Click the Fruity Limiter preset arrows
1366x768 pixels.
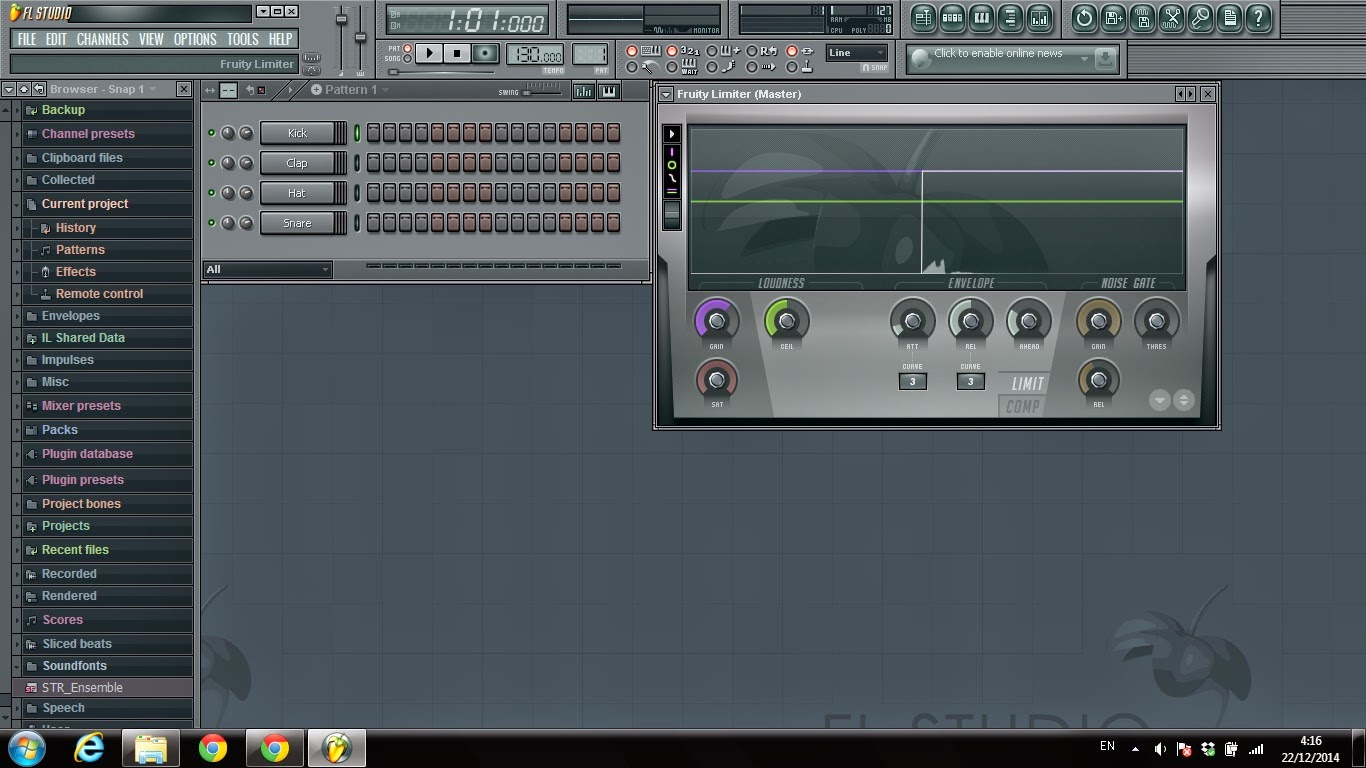pos(1185,94)
